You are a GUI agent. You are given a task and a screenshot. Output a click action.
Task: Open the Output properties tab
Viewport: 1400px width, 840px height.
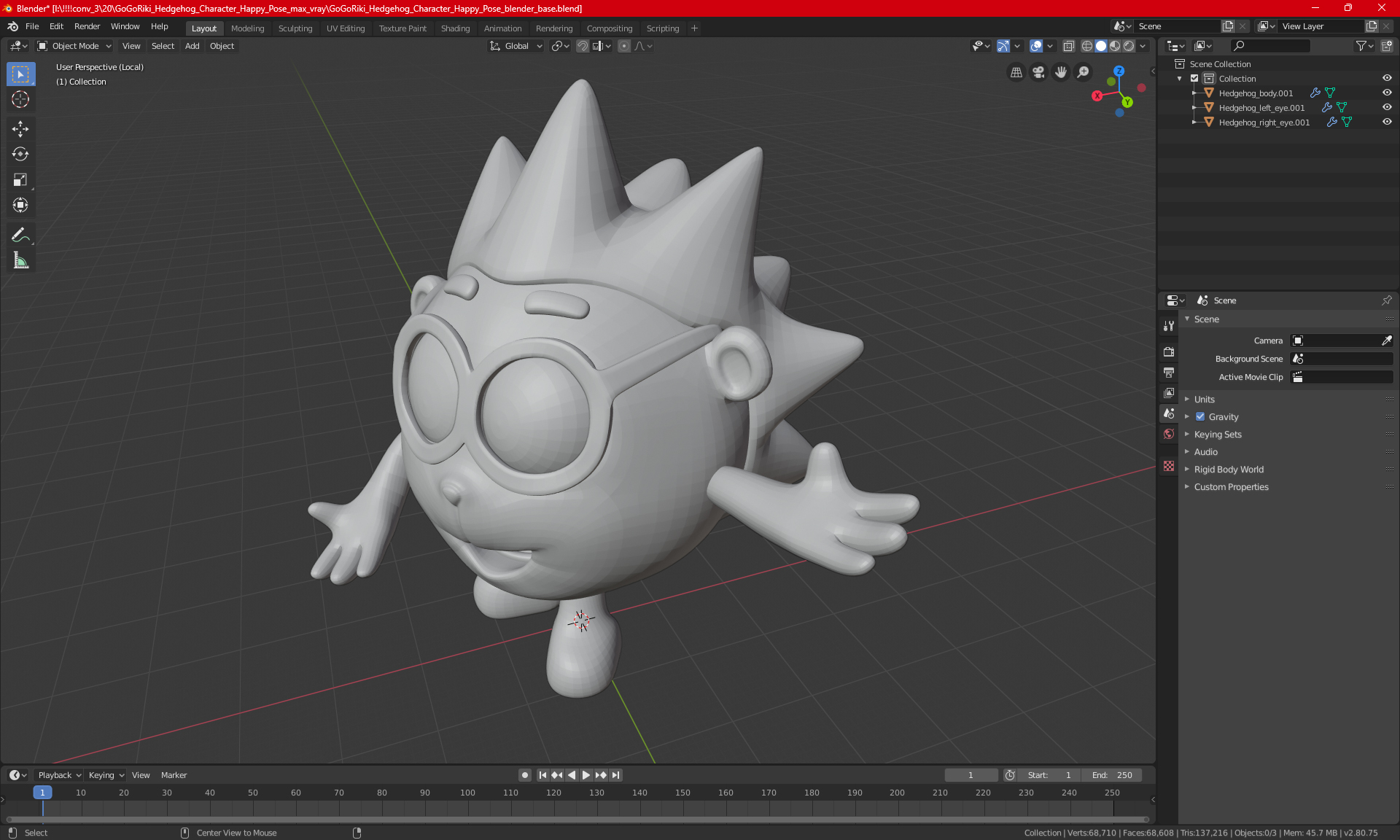coord(1169,373)
